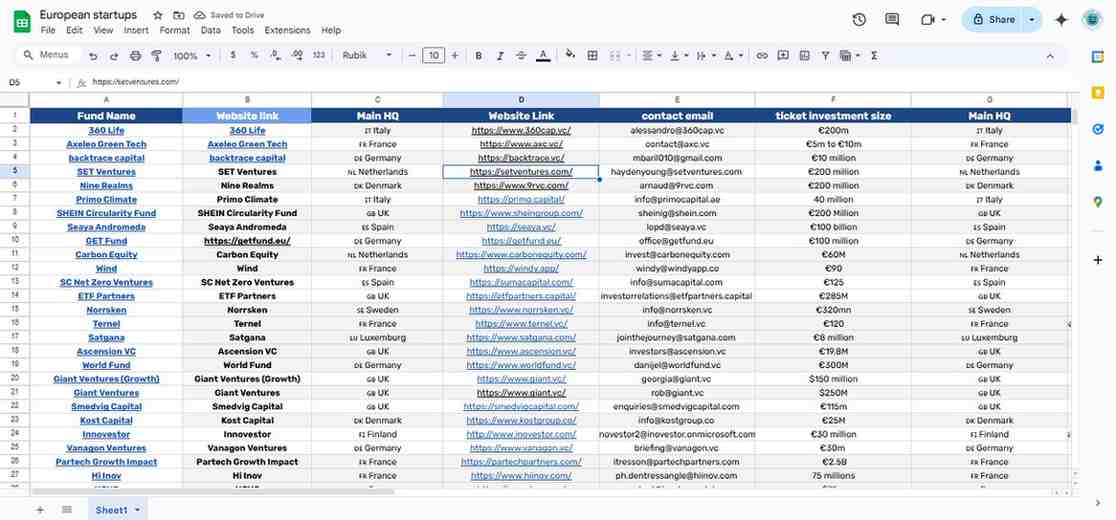
Task: Expand the Share options arrow
Action: (x=1032, y=20)
